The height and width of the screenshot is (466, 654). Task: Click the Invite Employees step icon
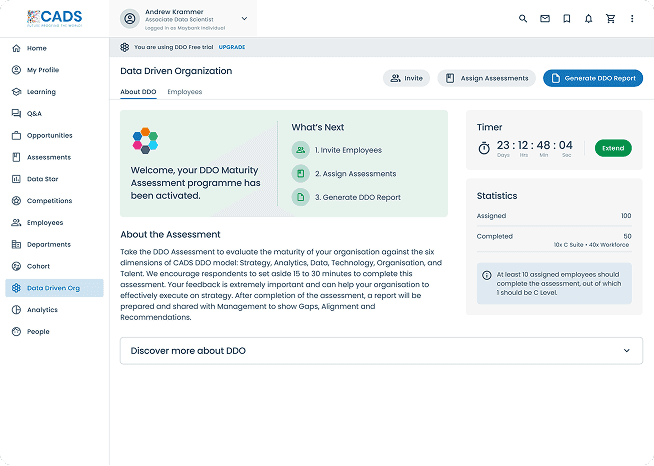click(300, 150)
